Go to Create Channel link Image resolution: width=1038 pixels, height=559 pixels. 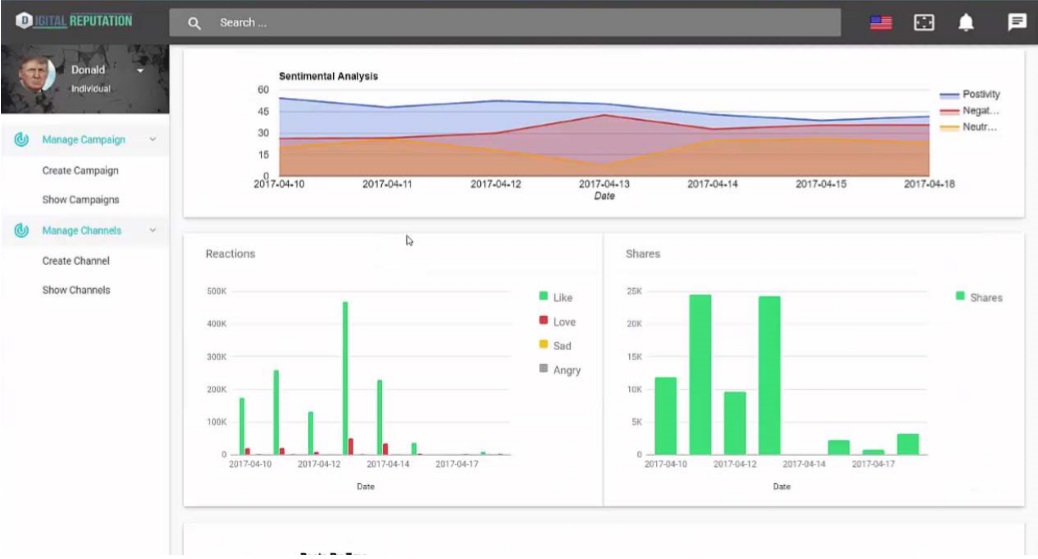coord(76,261)
